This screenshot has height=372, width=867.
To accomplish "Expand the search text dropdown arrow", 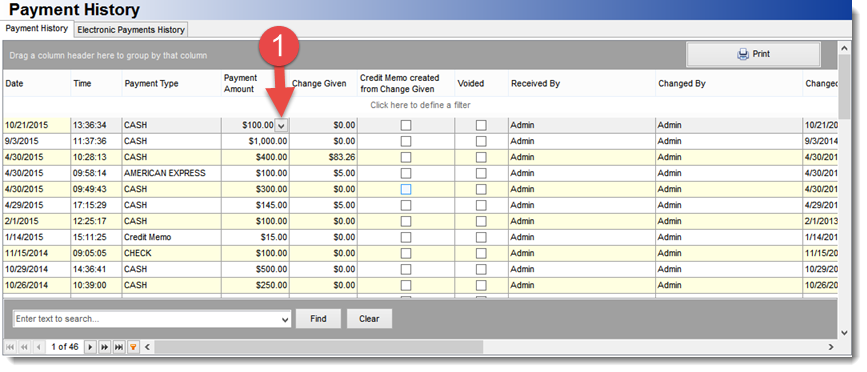I will point(285,319).
